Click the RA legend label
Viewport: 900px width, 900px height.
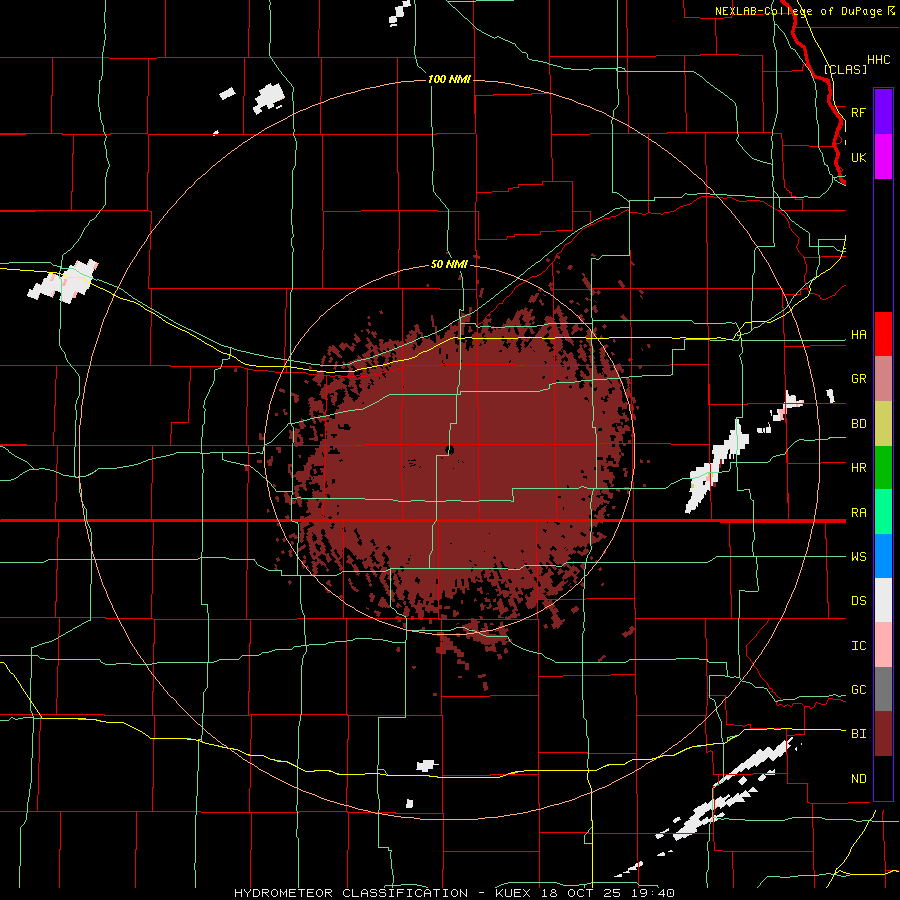pyautogui.click(x=858, y=513)
